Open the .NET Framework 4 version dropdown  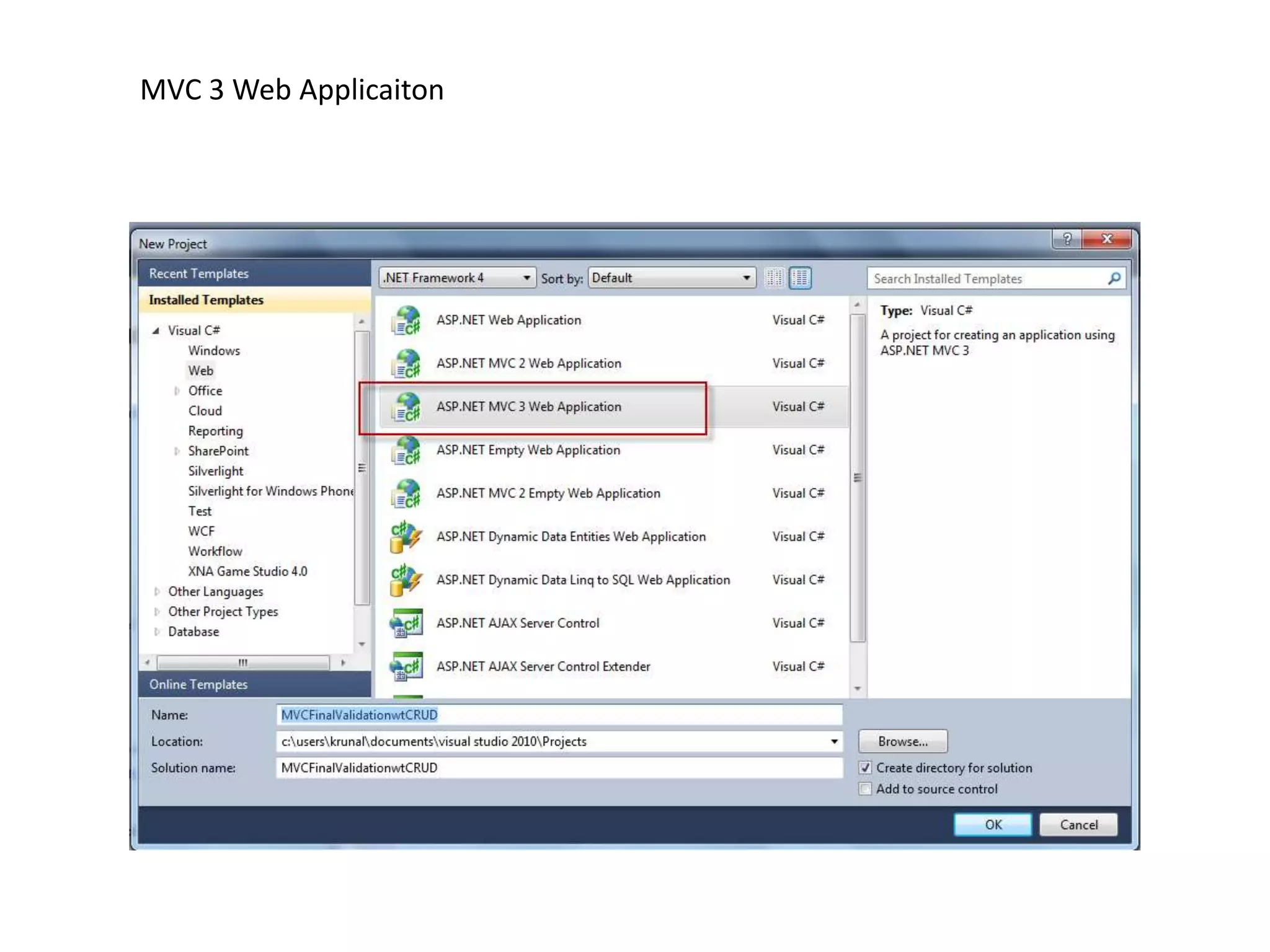tap(457, 278)
